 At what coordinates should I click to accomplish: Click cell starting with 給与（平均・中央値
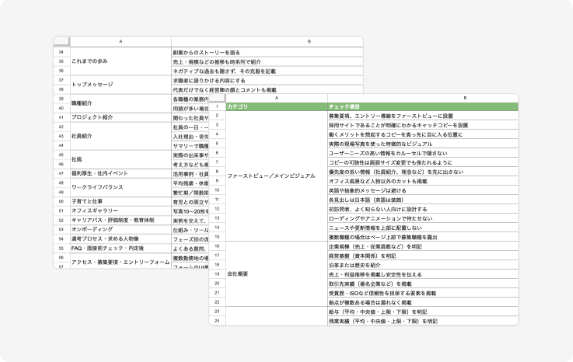[423, 312]
